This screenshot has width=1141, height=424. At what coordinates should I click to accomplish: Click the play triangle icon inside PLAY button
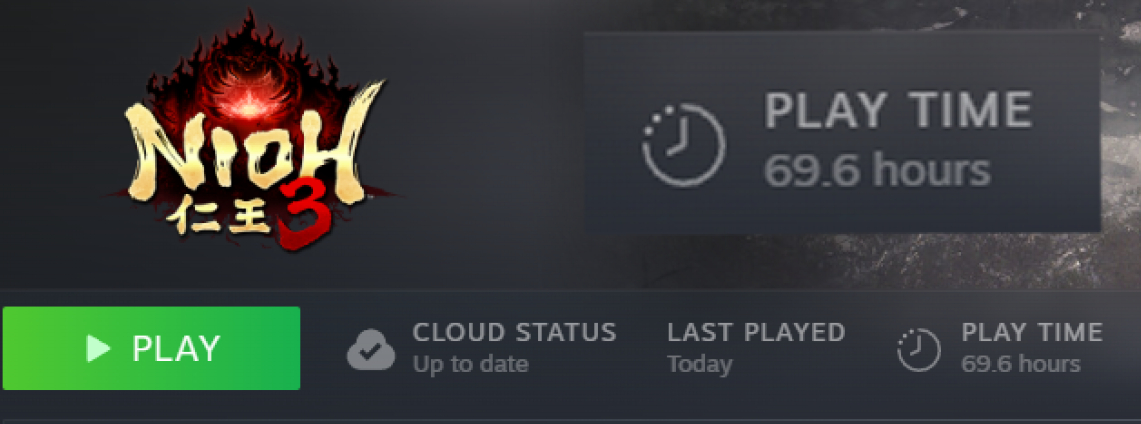click(x=98, y=348)
